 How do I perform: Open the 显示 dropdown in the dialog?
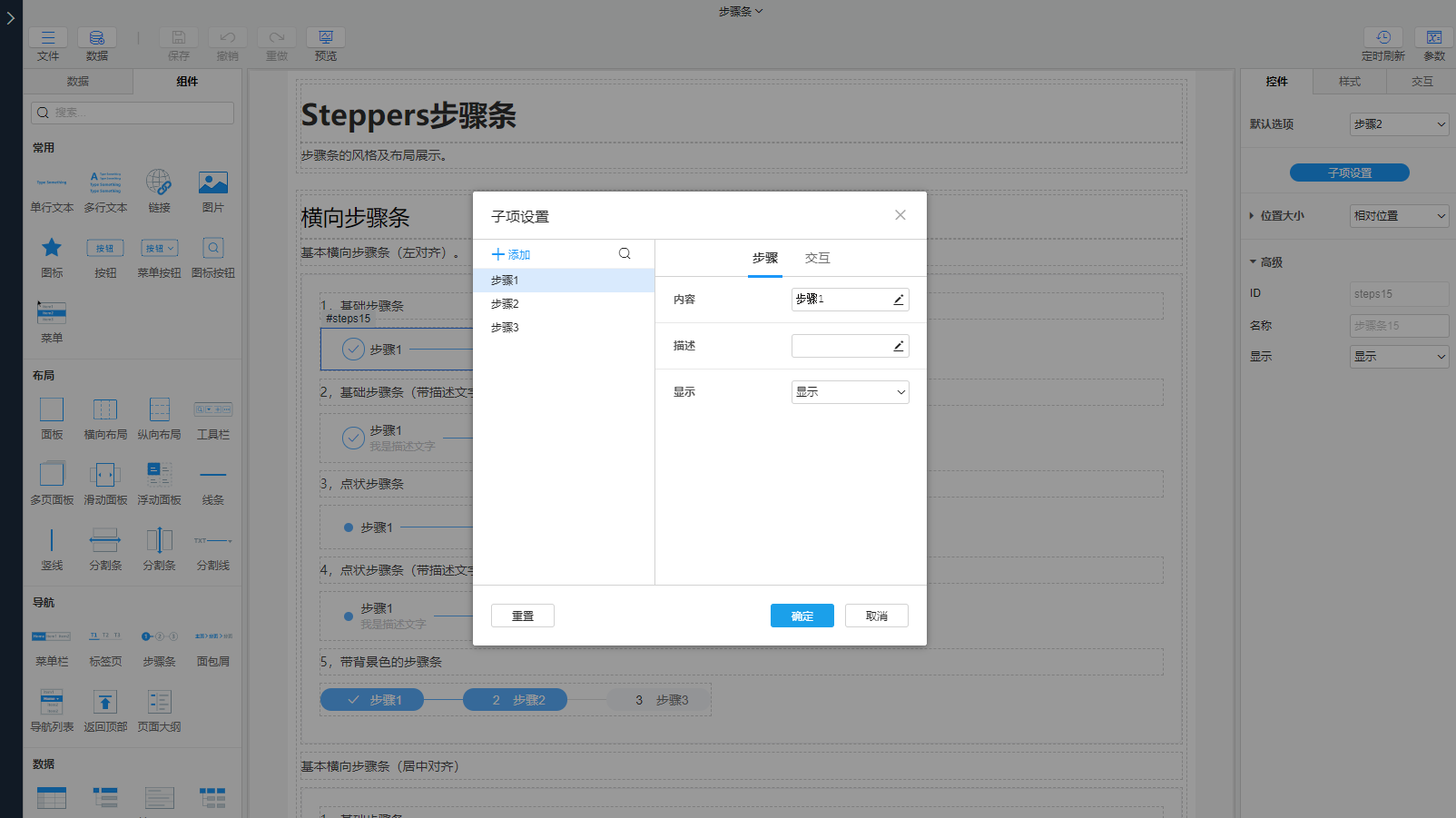click(849, 391)
